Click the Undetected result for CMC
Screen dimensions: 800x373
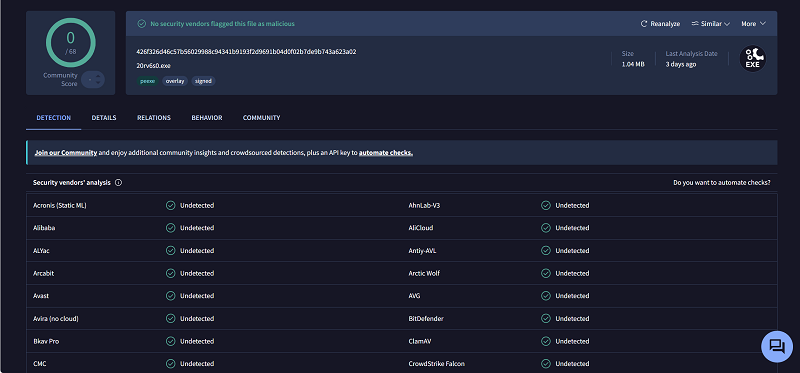197,364
